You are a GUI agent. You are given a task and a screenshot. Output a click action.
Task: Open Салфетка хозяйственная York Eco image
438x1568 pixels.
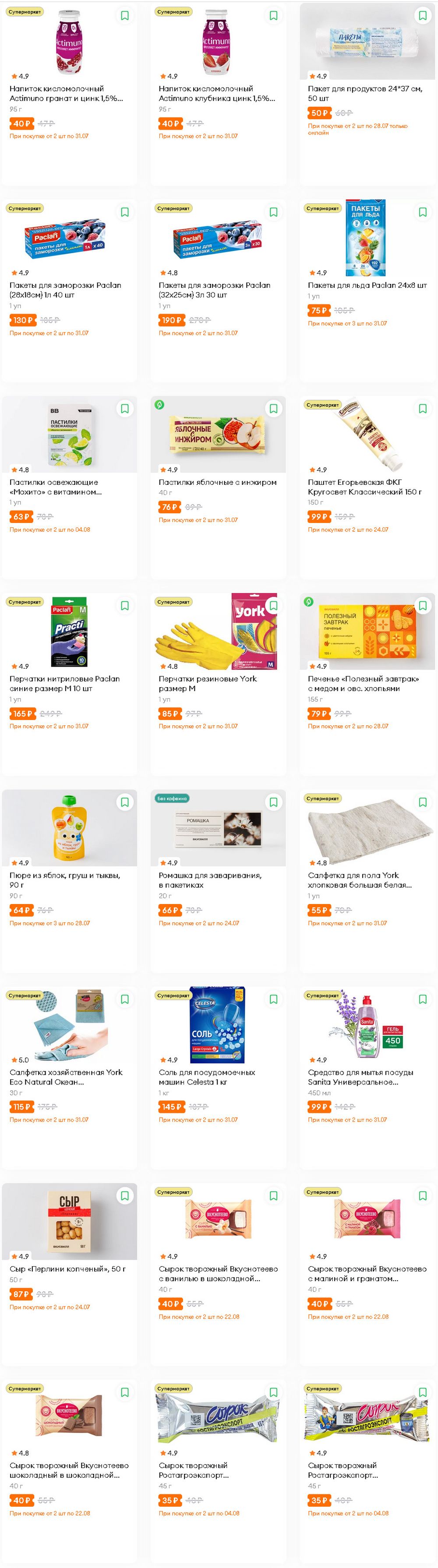point(69,1024)
